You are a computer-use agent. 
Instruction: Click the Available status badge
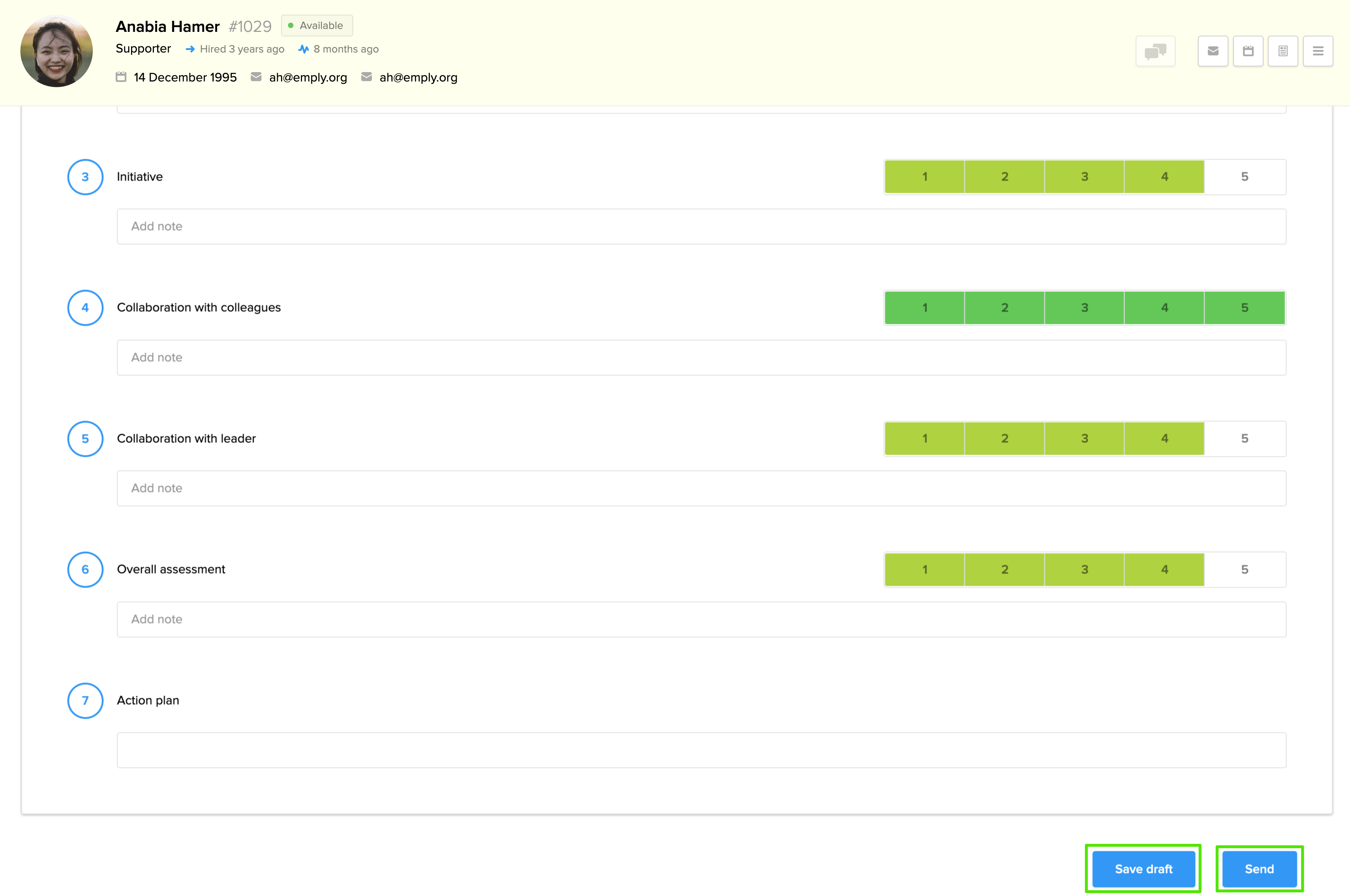coord(316,26)
